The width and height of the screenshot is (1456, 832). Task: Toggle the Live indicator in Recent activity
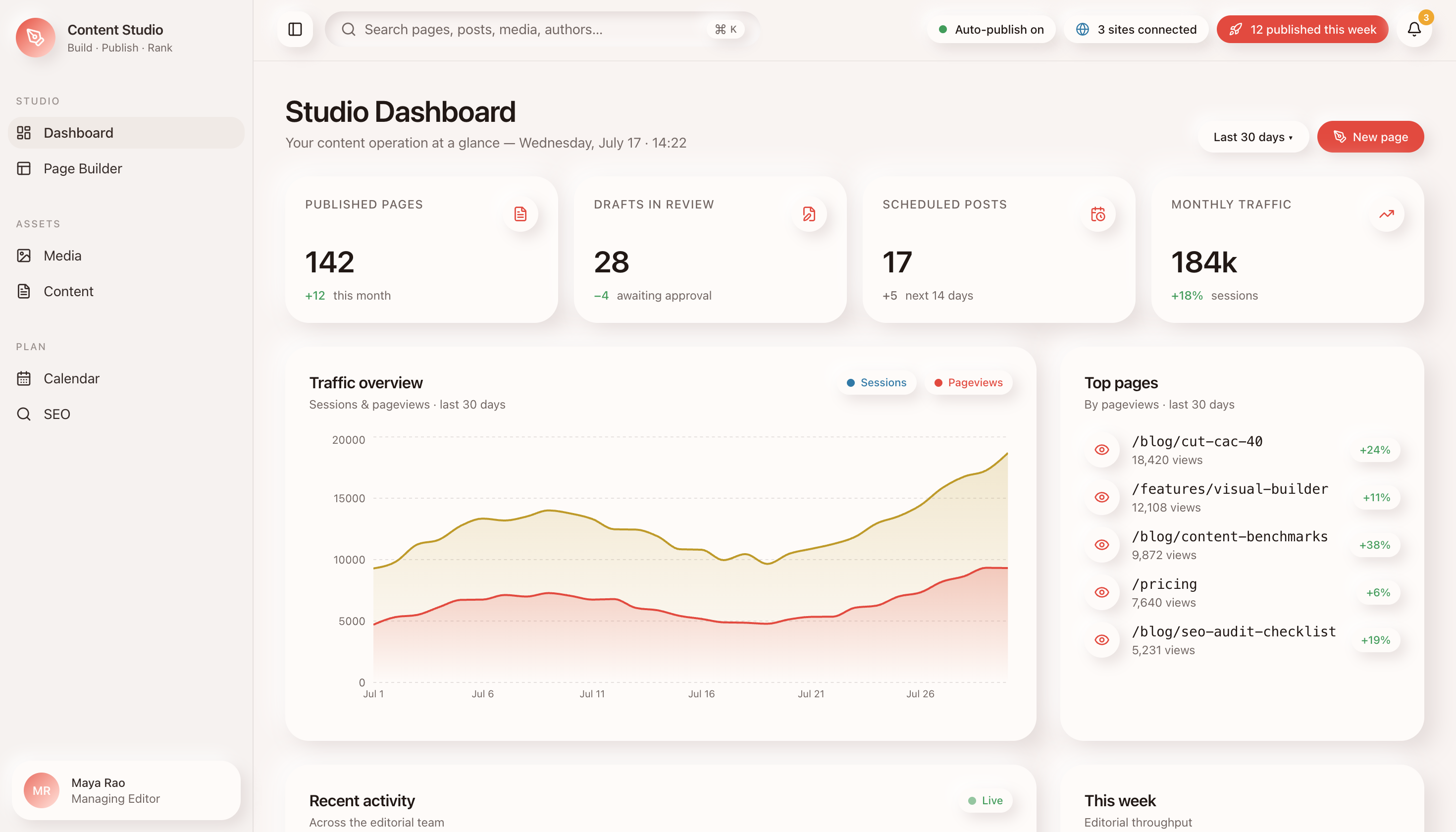coord(986,801)
